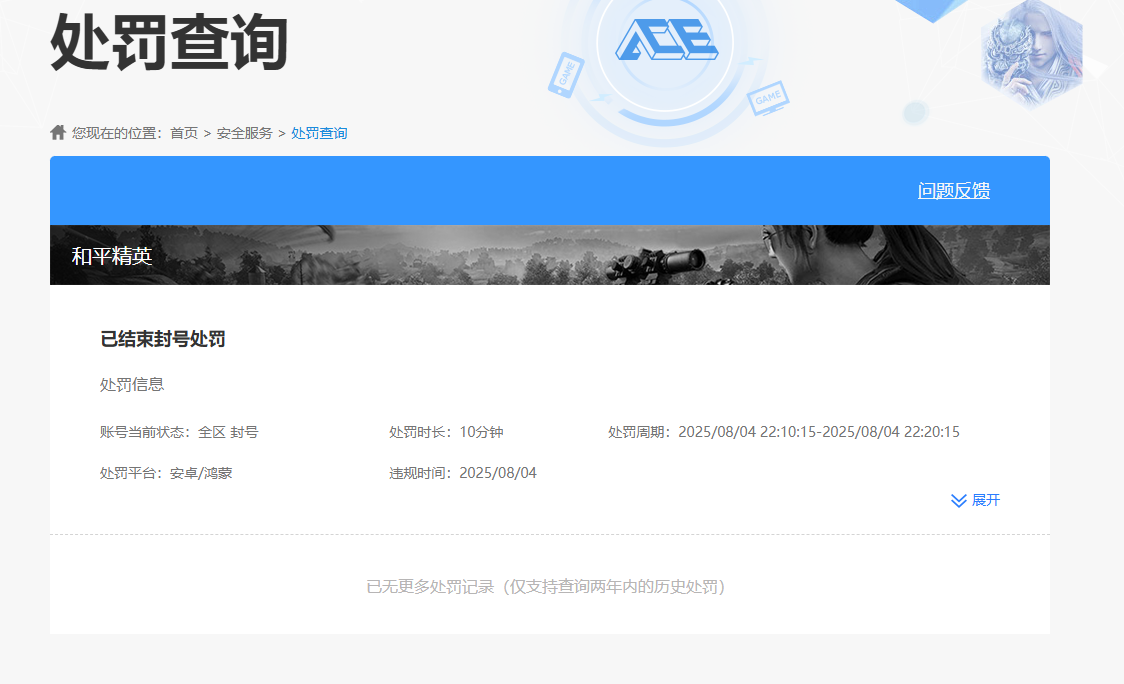Select 处罚查询 breadcrumb item
This screenshot has width=1124, height=684.
click(319, 133)
